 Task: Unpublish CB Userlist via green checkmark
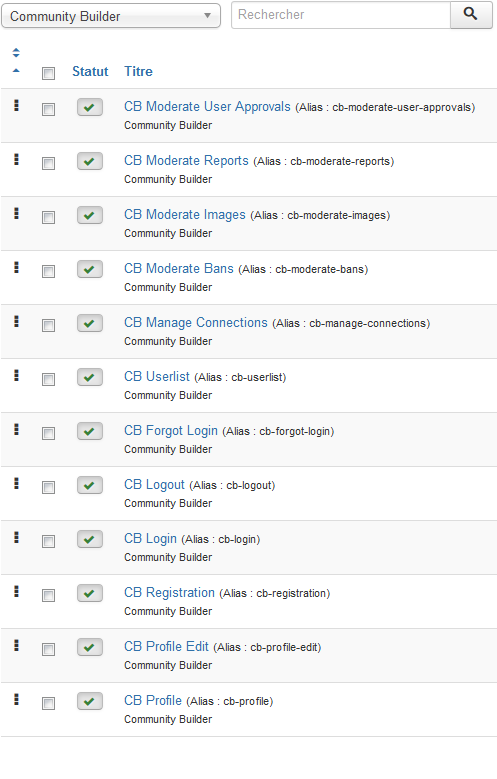click(x=89, y=378)
